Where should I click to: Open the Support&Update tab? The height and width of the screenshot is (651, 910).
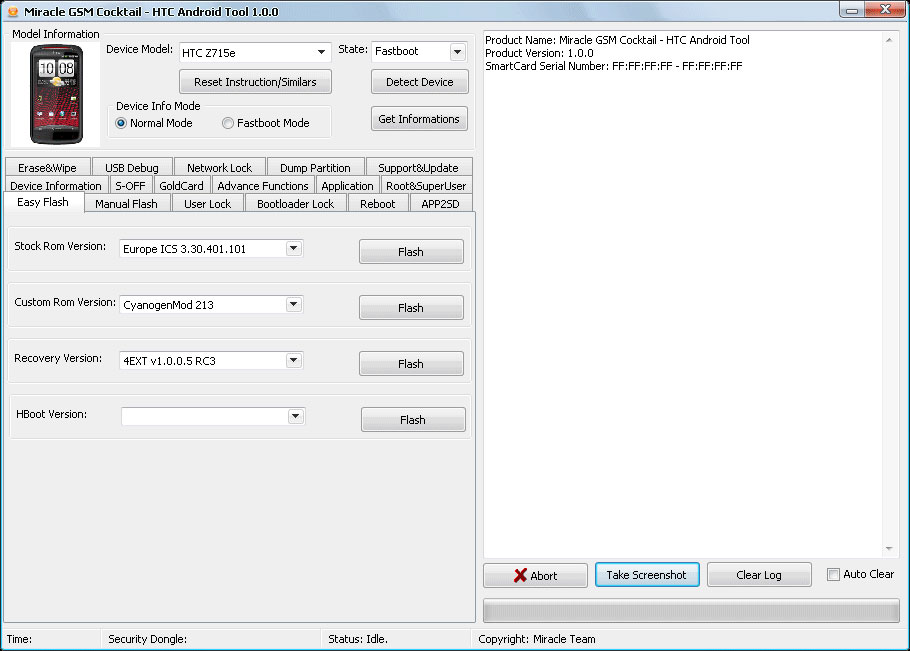tap(418, 168)
